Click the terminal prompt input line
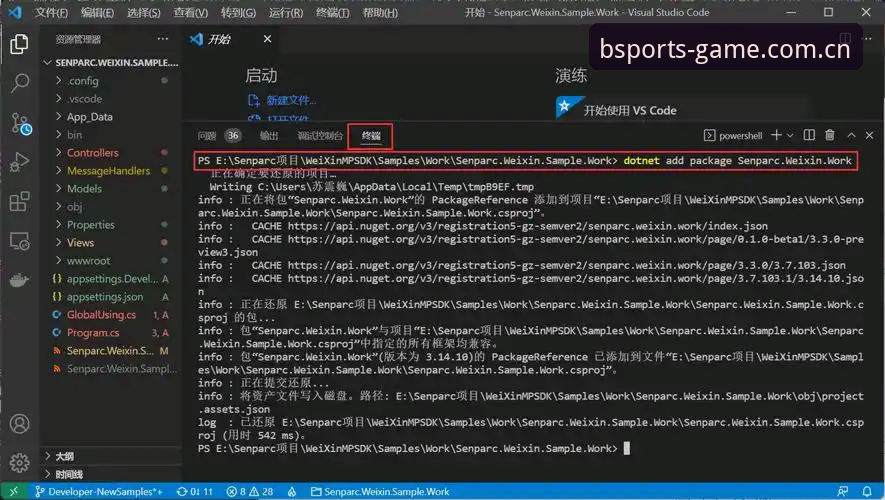Image resolution: width=885 pixels, height=500 pixels. coord(414,449)
